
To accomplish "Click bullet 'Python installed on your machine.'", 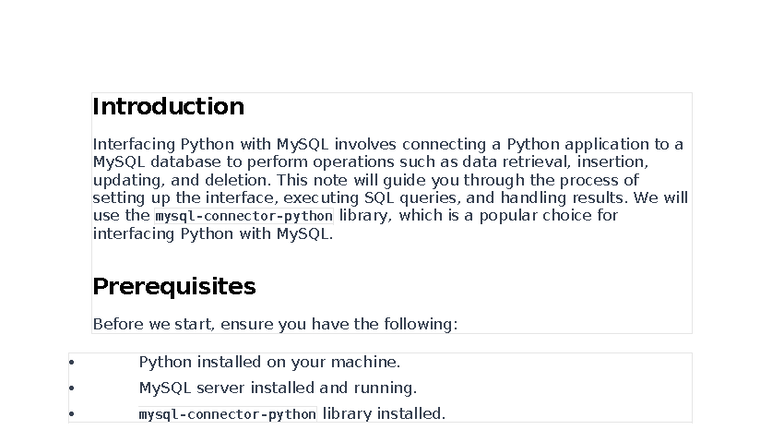I will (270, 362).
